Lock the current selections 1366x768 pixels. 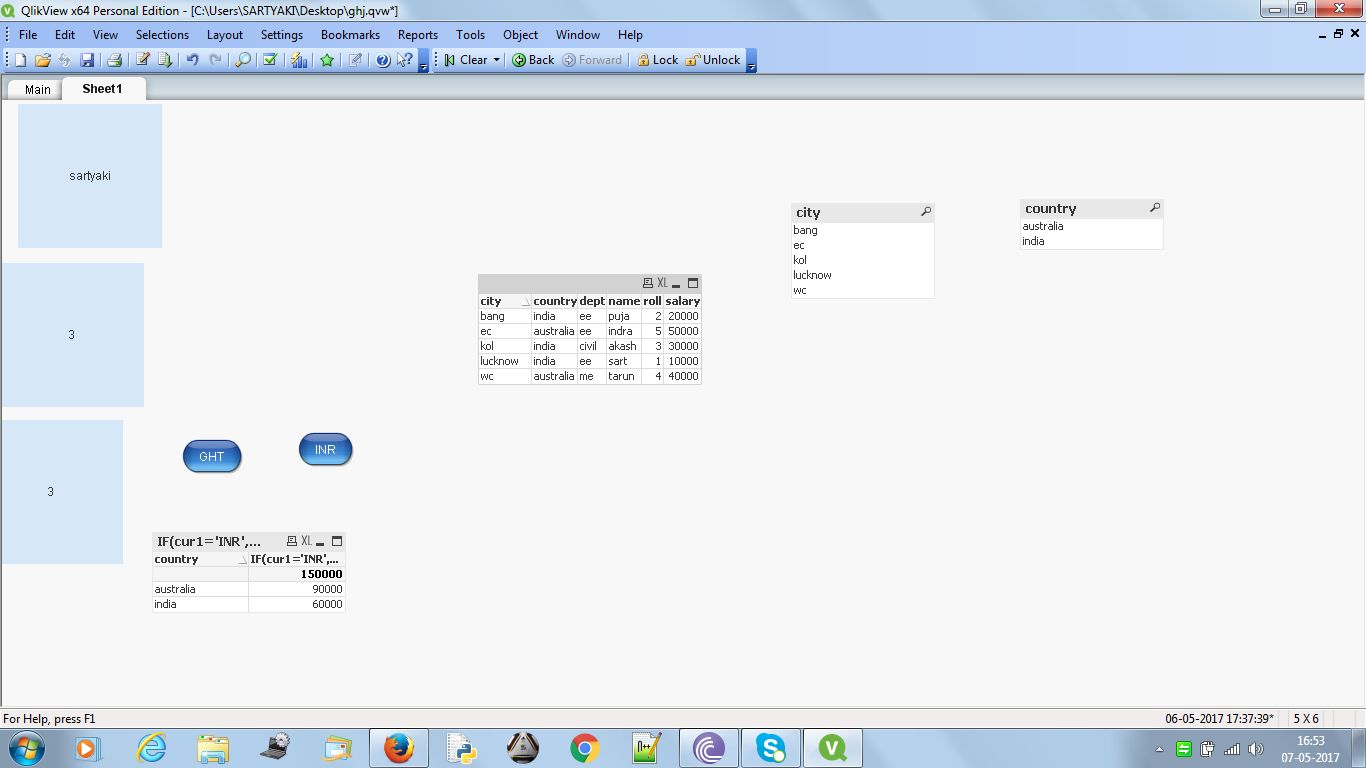coord(657,60)
